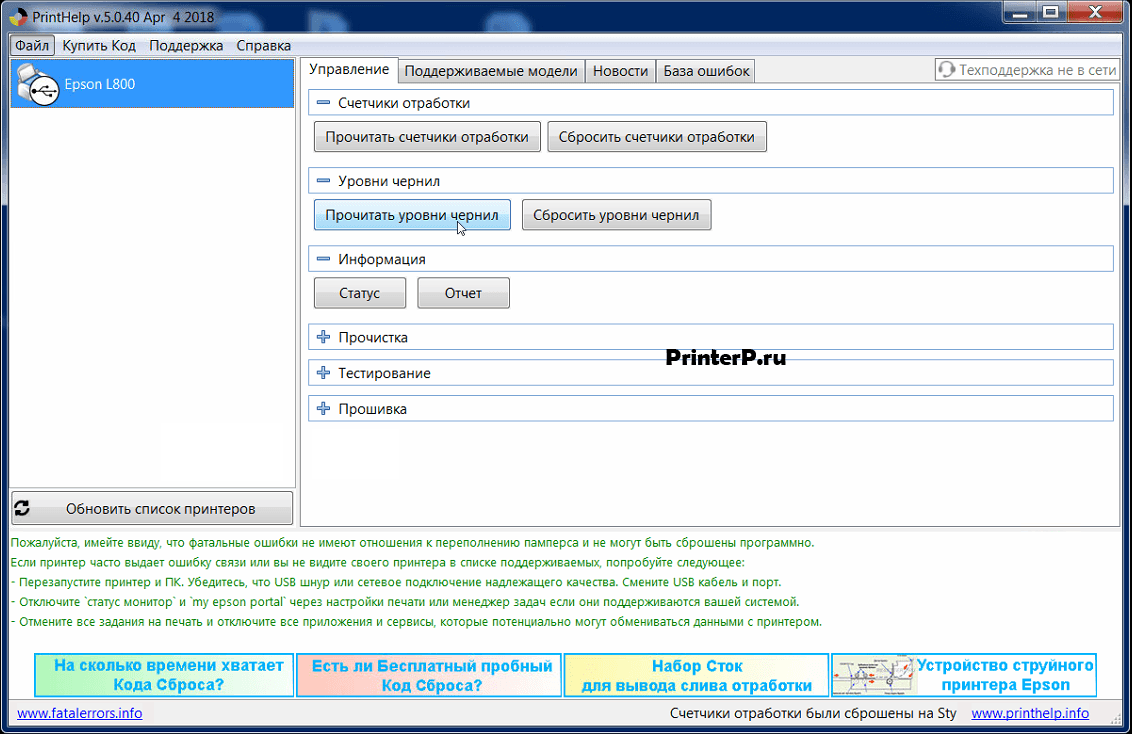Click the line starting Отмените все задания

tap(416, 621)
